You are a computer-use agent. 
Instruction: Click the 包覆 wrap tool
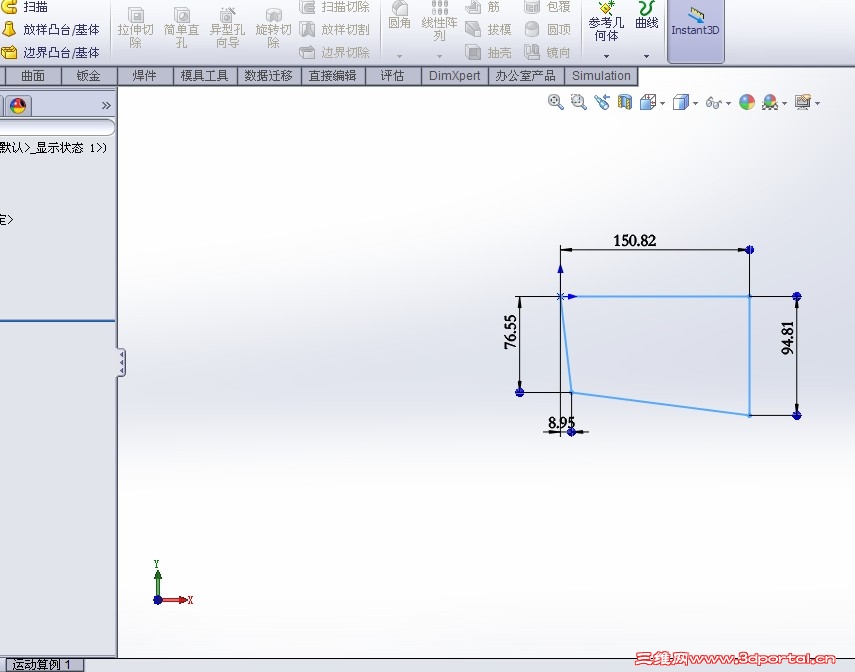point(547,7)
